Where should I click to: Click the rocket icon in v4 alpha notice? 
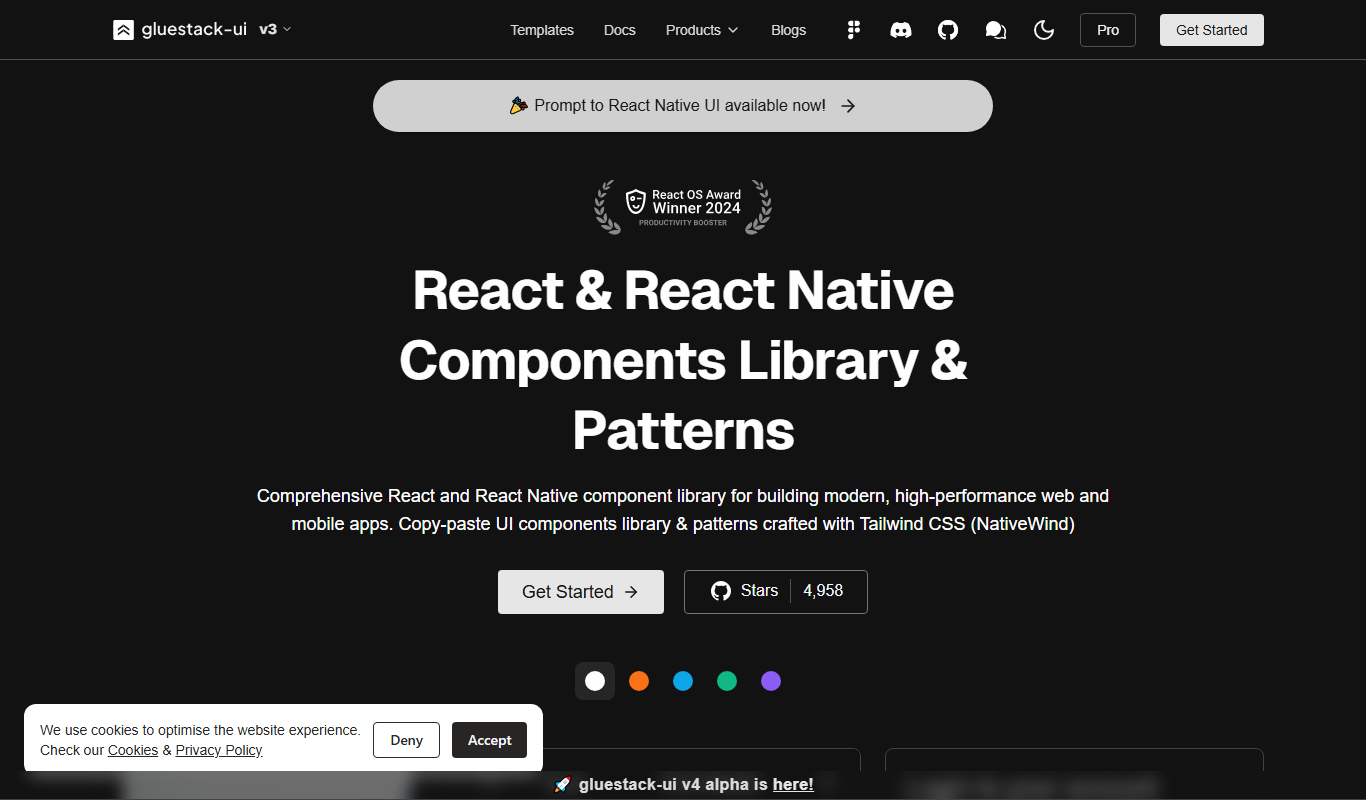coord(562,785)
